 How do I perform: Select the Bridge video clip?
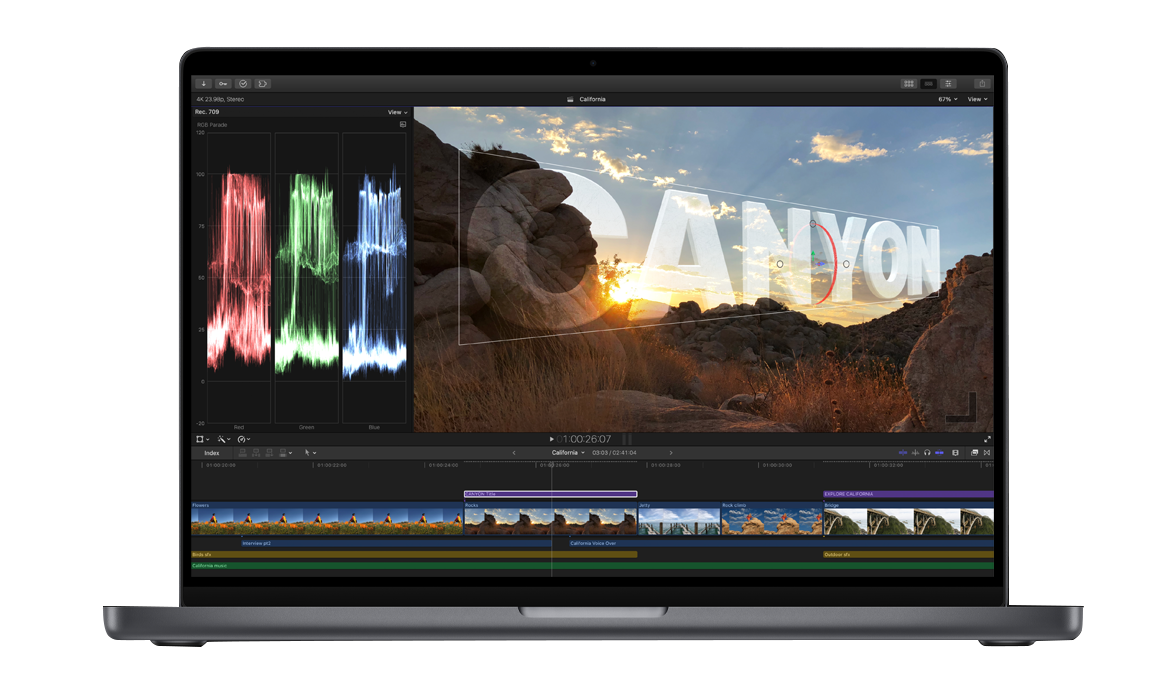[x=908, y=518]
